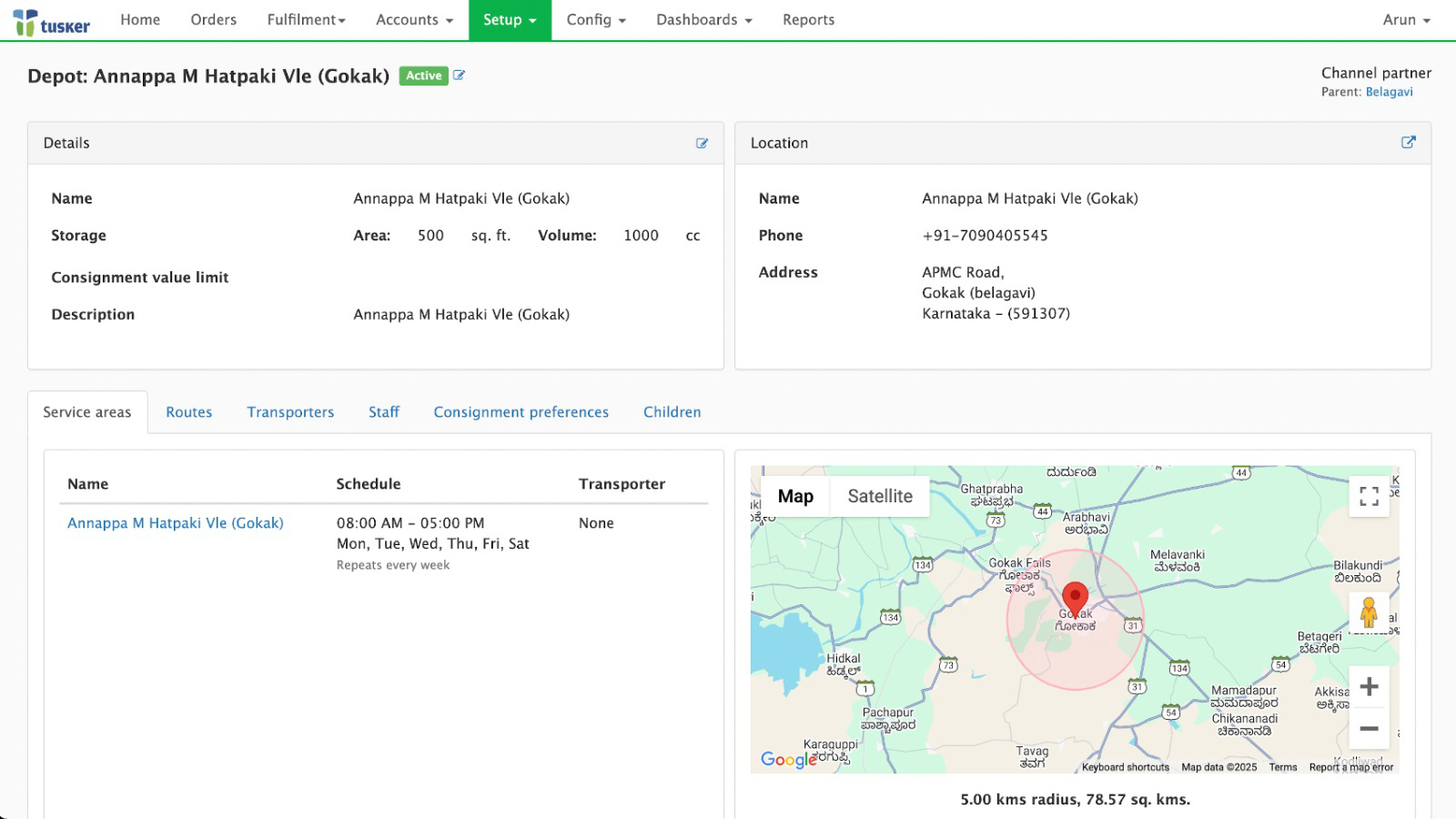Zoom out on the map with the minus icon
Viewport: 1456px width, 819px height.
tap(1369, 728)
